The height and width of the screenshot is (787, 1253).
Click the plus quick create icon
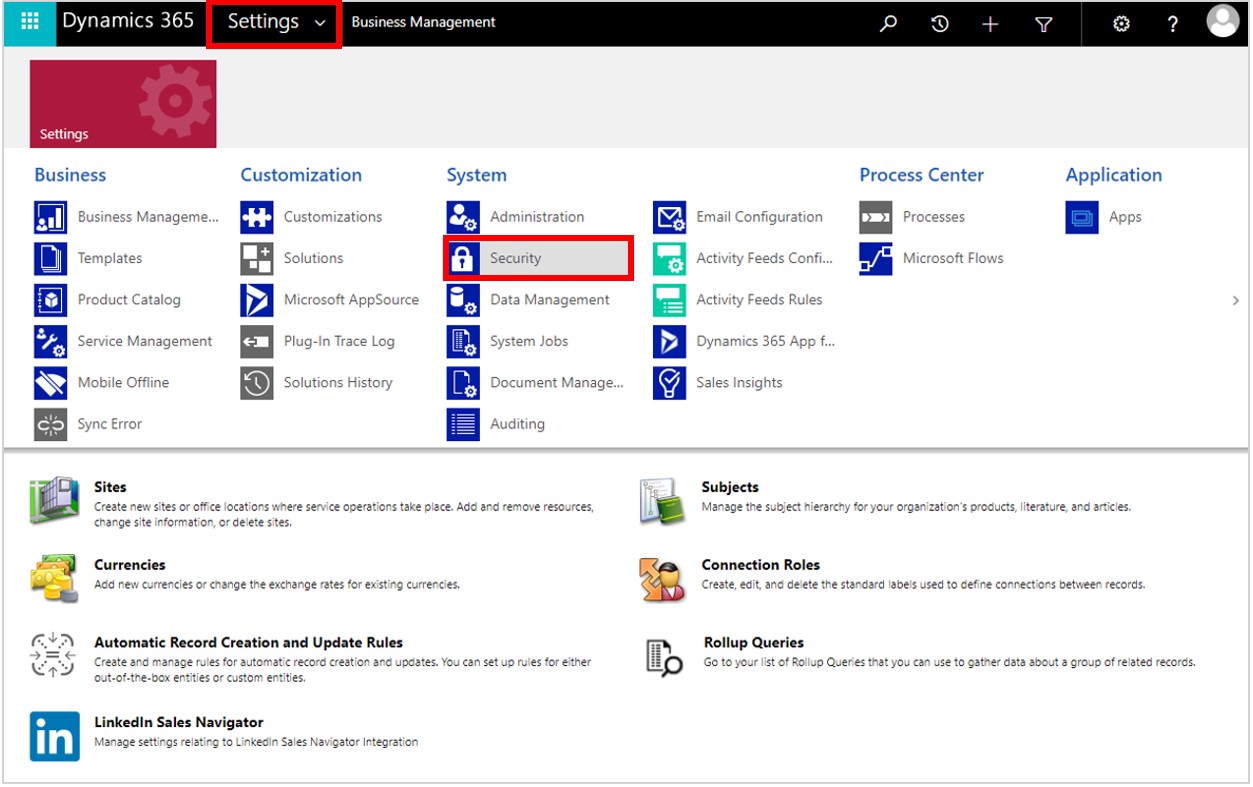click(990, 24)
